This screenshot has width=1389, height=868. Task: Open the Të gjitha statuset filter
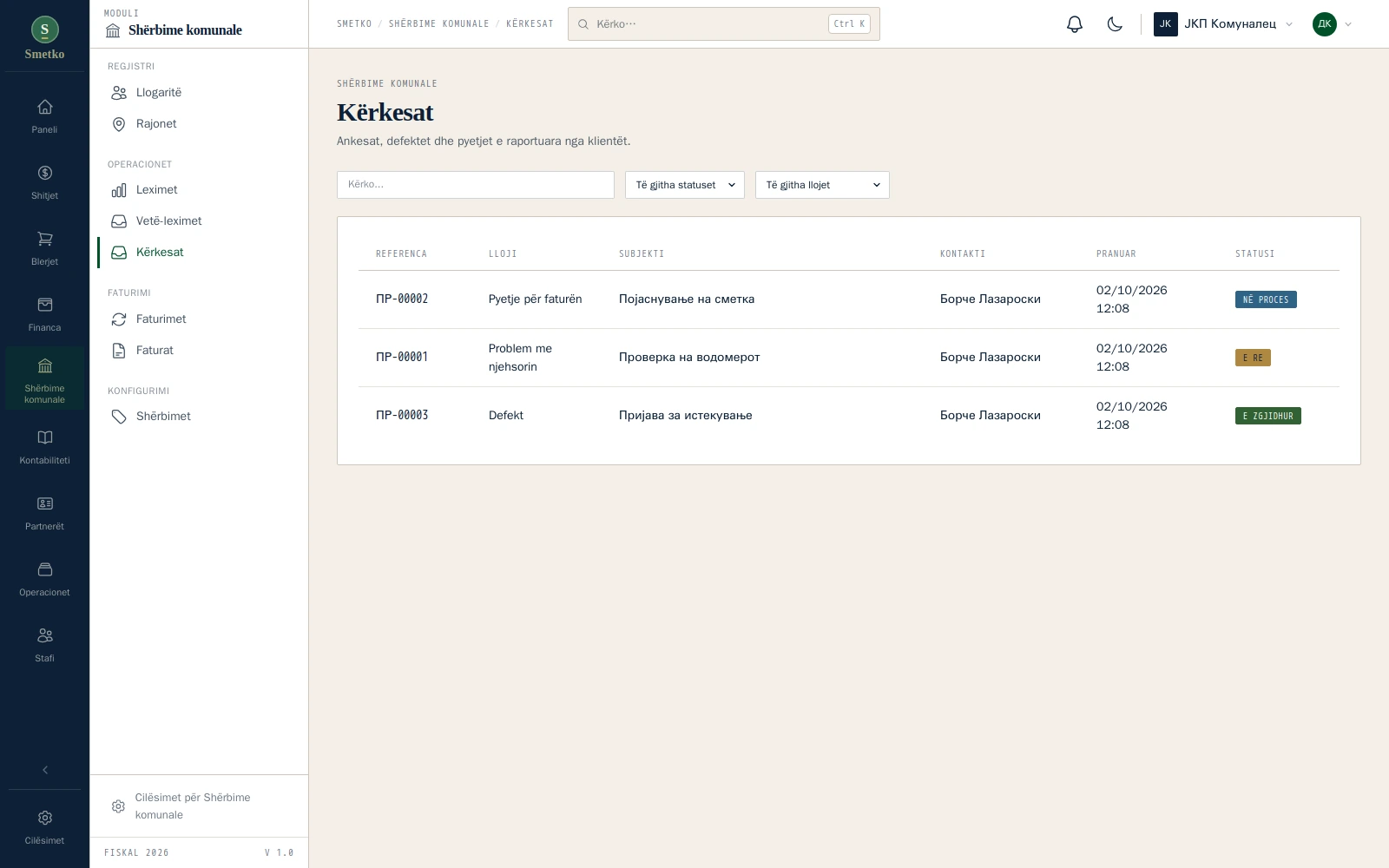point(685,185)
